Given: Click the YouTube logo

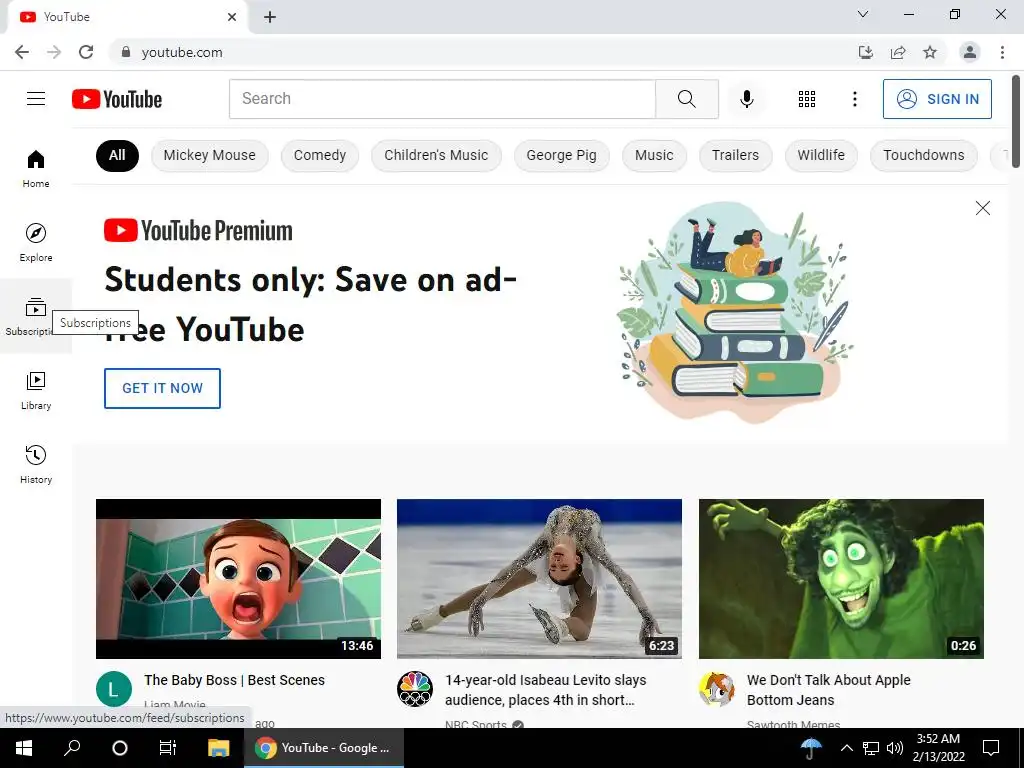Looking at the screenshot, I should (117, 99).
